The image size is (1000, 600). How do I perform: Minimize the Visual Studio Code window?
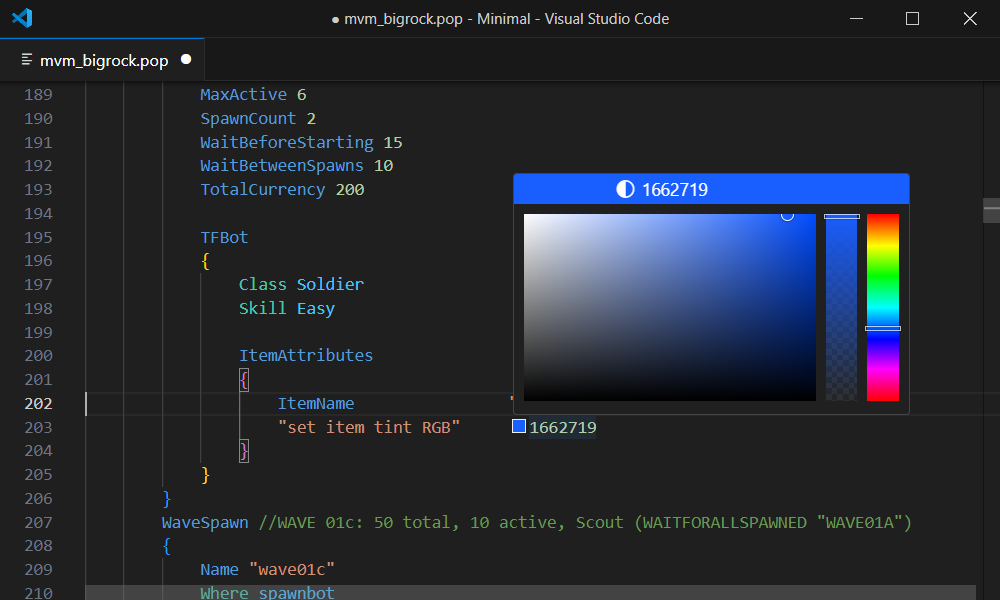(x=857, y=18)
